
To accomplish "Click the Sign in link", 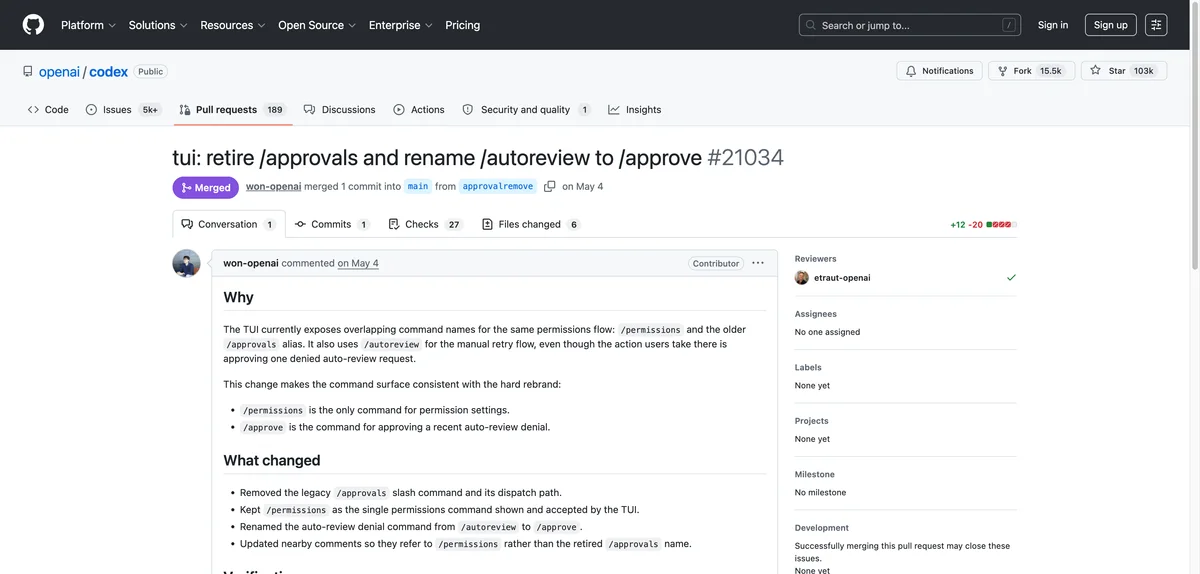I will [1053, 25].
